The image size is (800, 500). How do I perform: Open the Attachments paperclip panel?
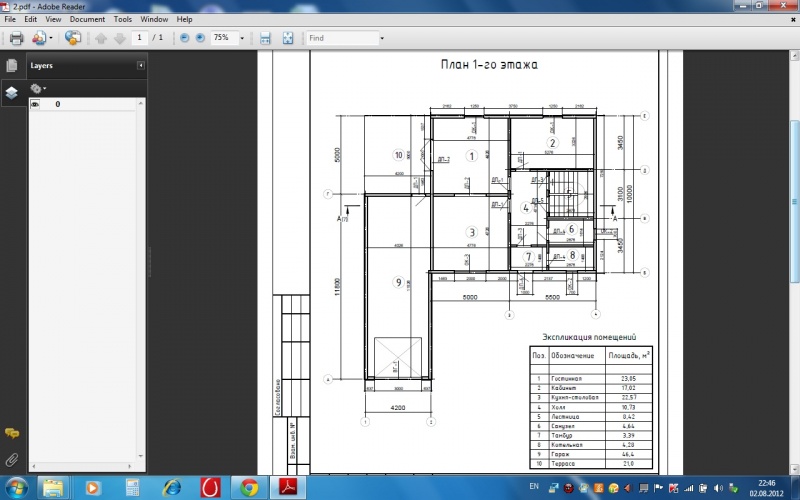coord(12,459)
